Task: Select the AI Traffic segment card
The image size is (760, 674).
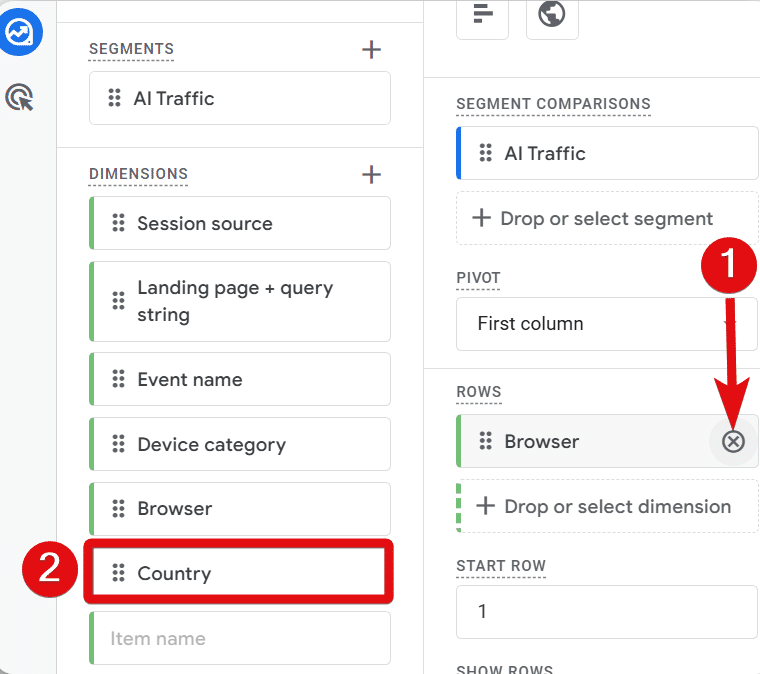Action: click(x=240, y=98)
